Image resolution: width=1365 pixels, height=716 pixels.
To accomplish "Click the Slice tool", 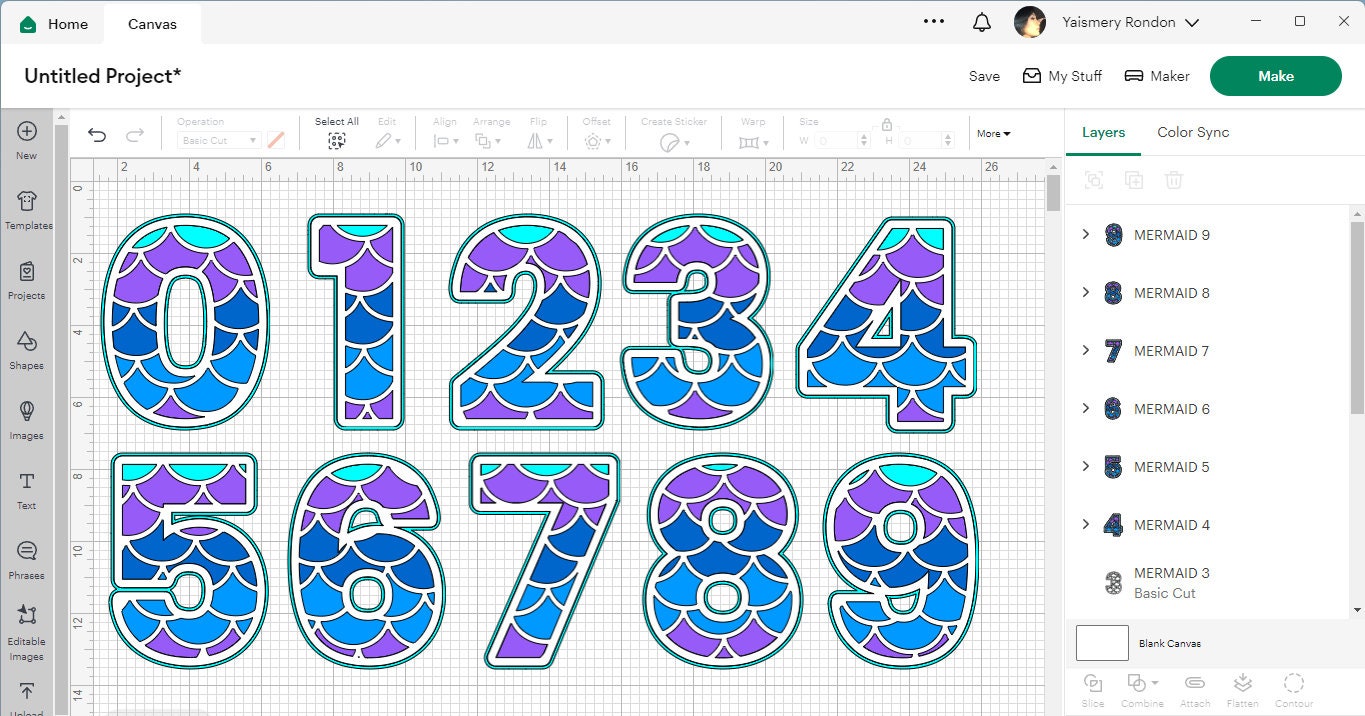I will (x=1093, y=690).
